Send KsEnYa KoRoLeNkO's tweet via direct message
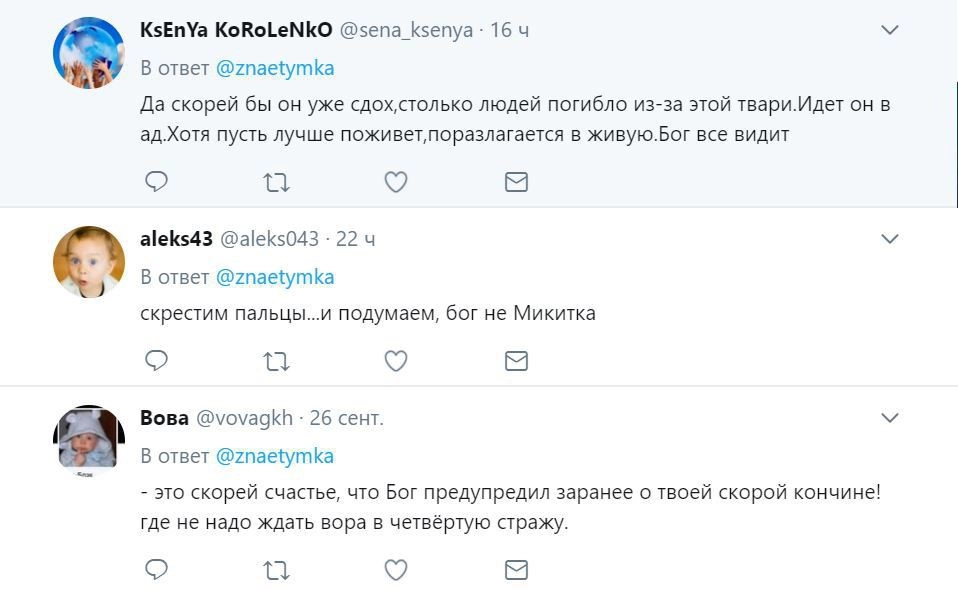Viewport: 958px width, 589px height. 516,182
